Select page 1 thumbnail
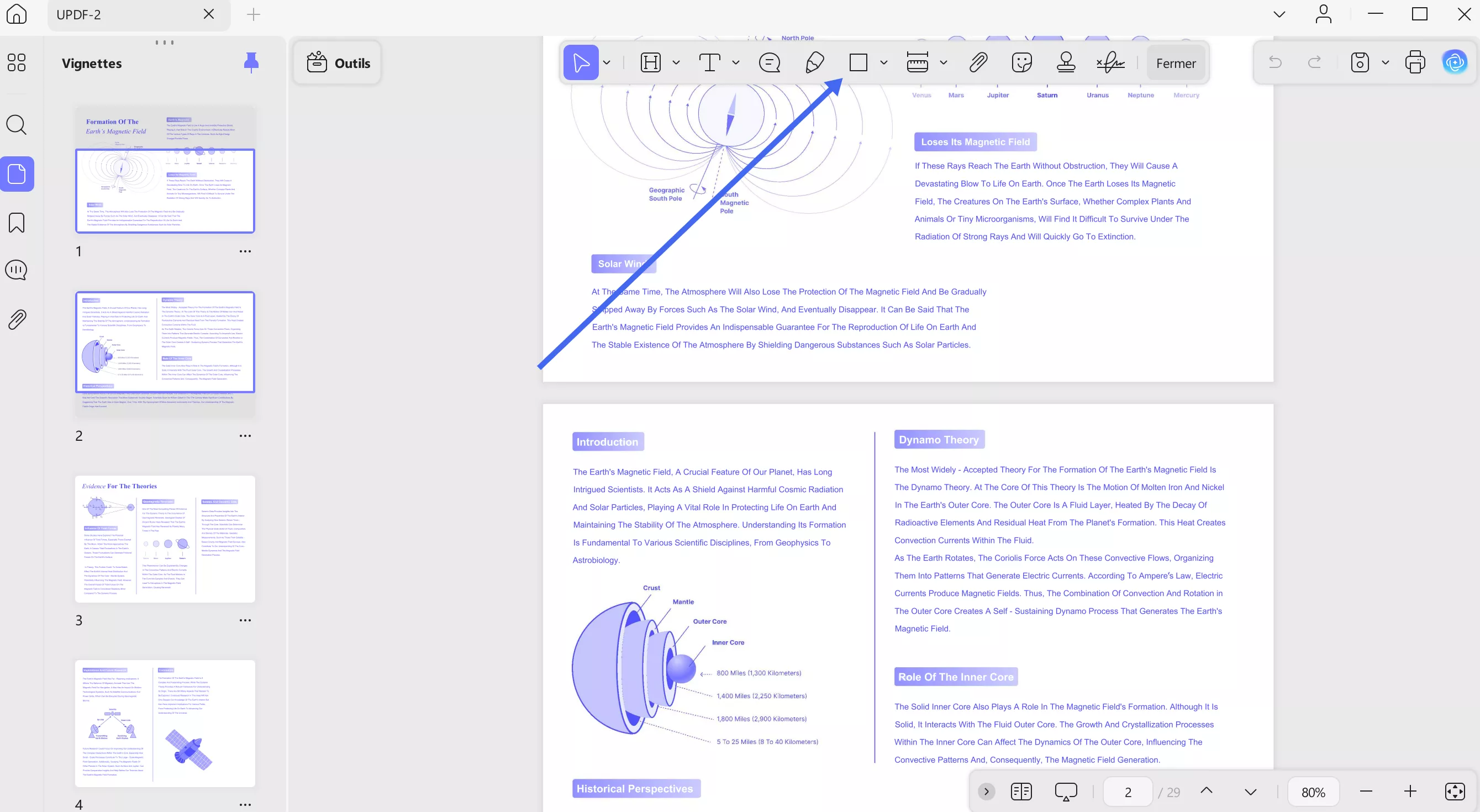Screen dimensions: 1480x812 165,170
